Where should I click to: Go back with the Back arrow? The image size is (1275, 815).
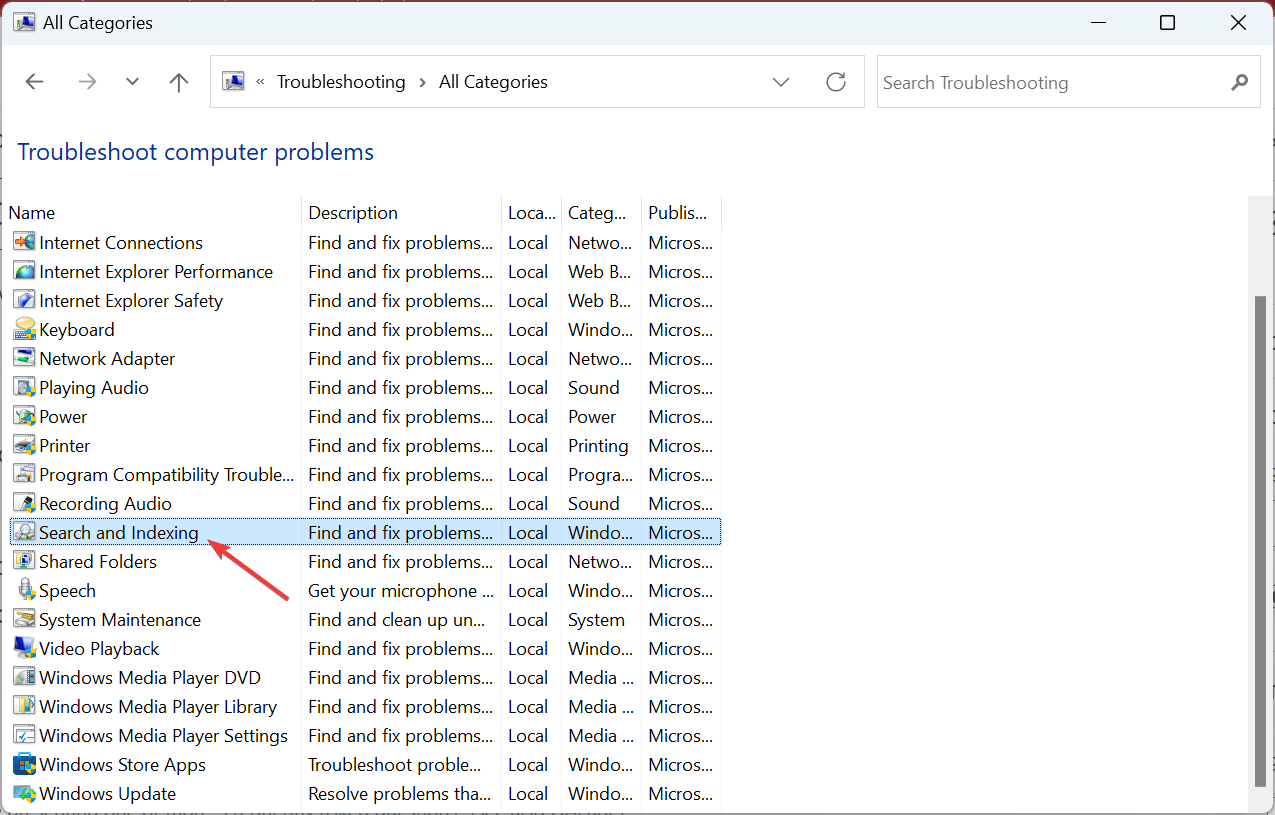(x=35, y=82)
